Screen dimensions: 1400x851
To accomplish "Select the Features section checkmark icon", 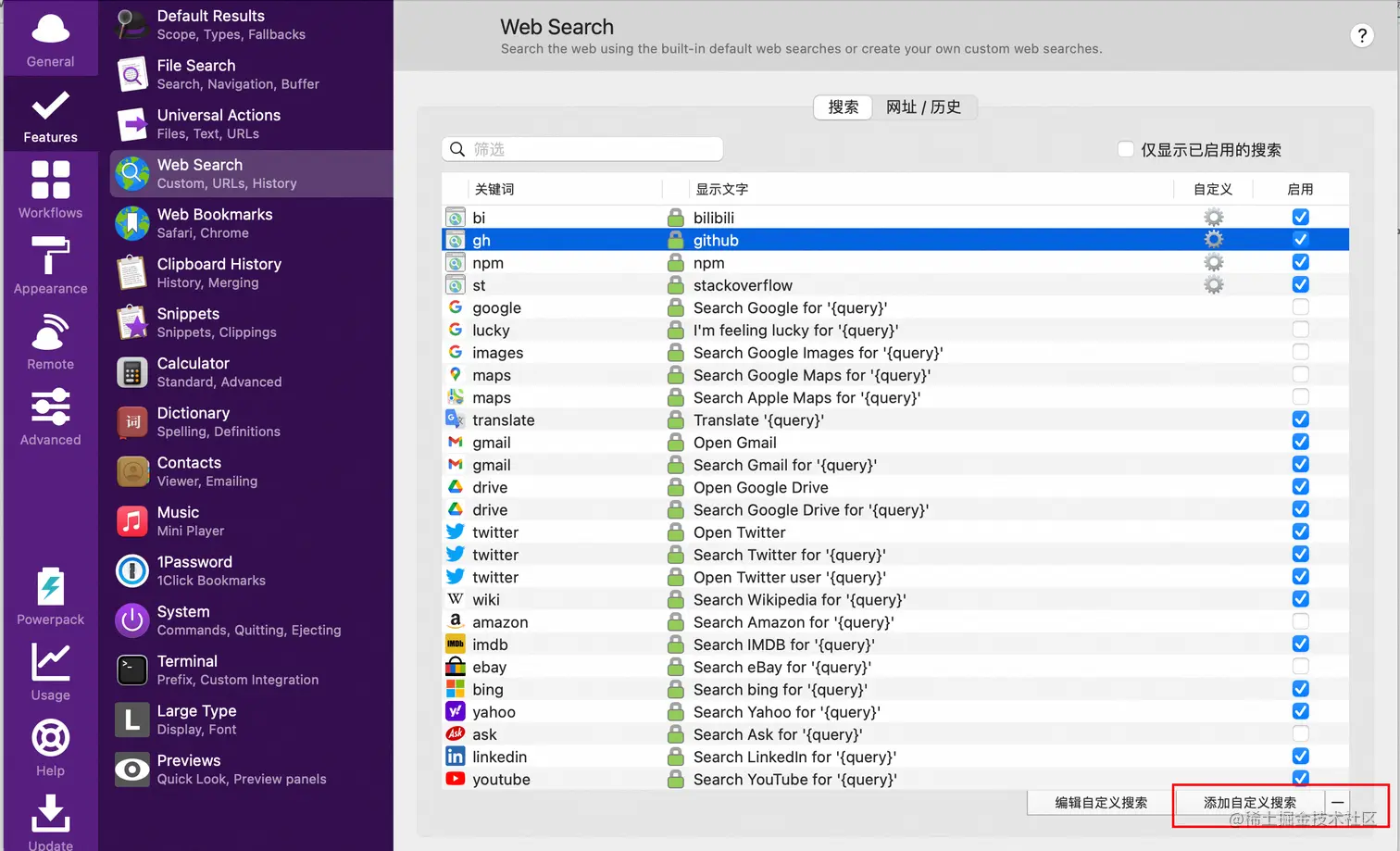I will click(50, 106).
